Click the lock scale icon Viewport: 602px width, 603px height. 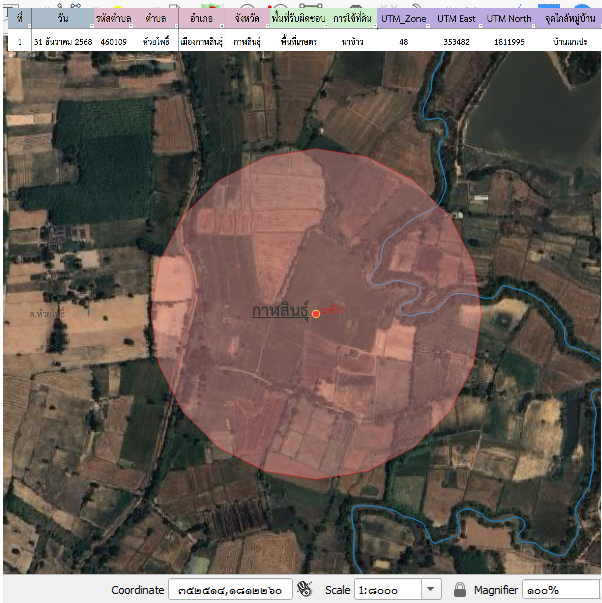pos(459,589)
